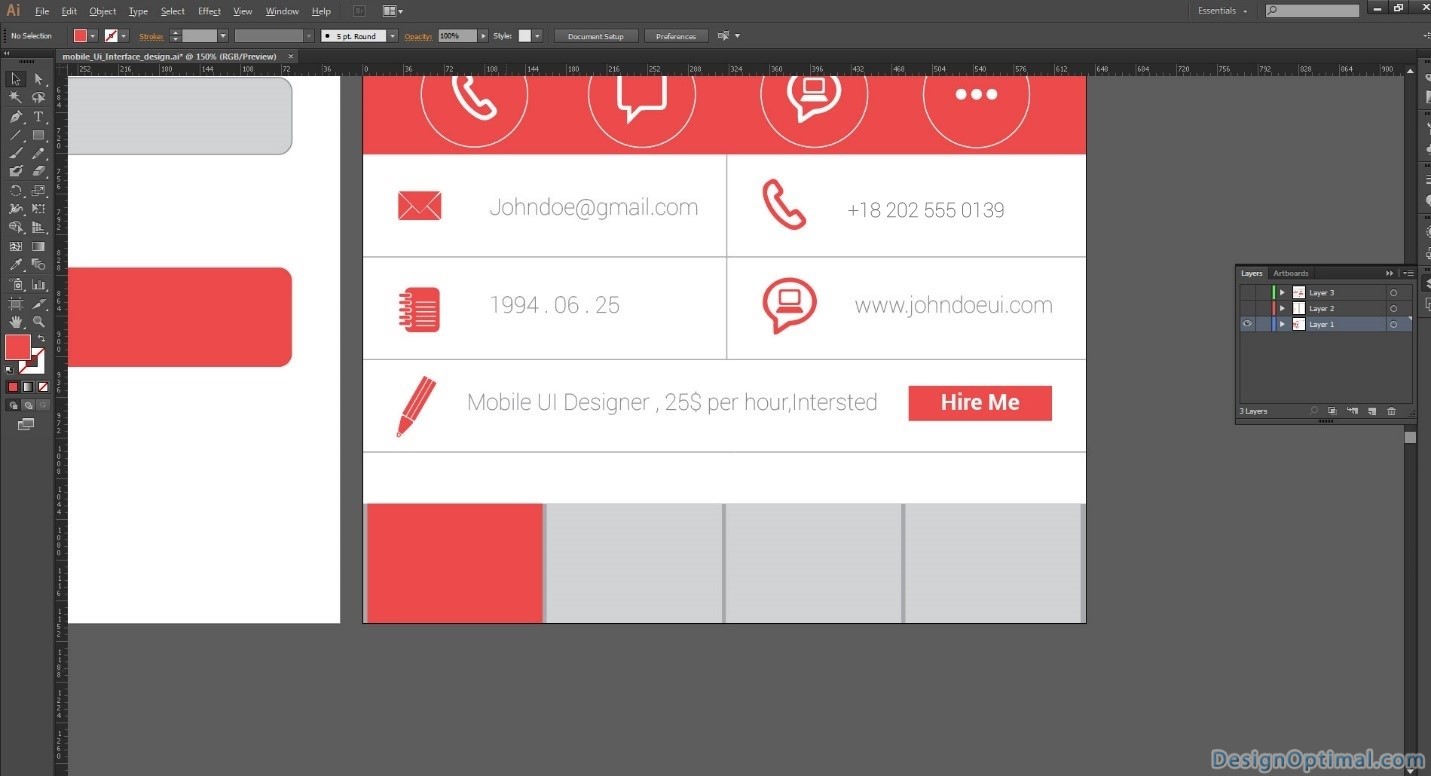Click Make/Release Clipping Mask icon

coord(1332,411)
